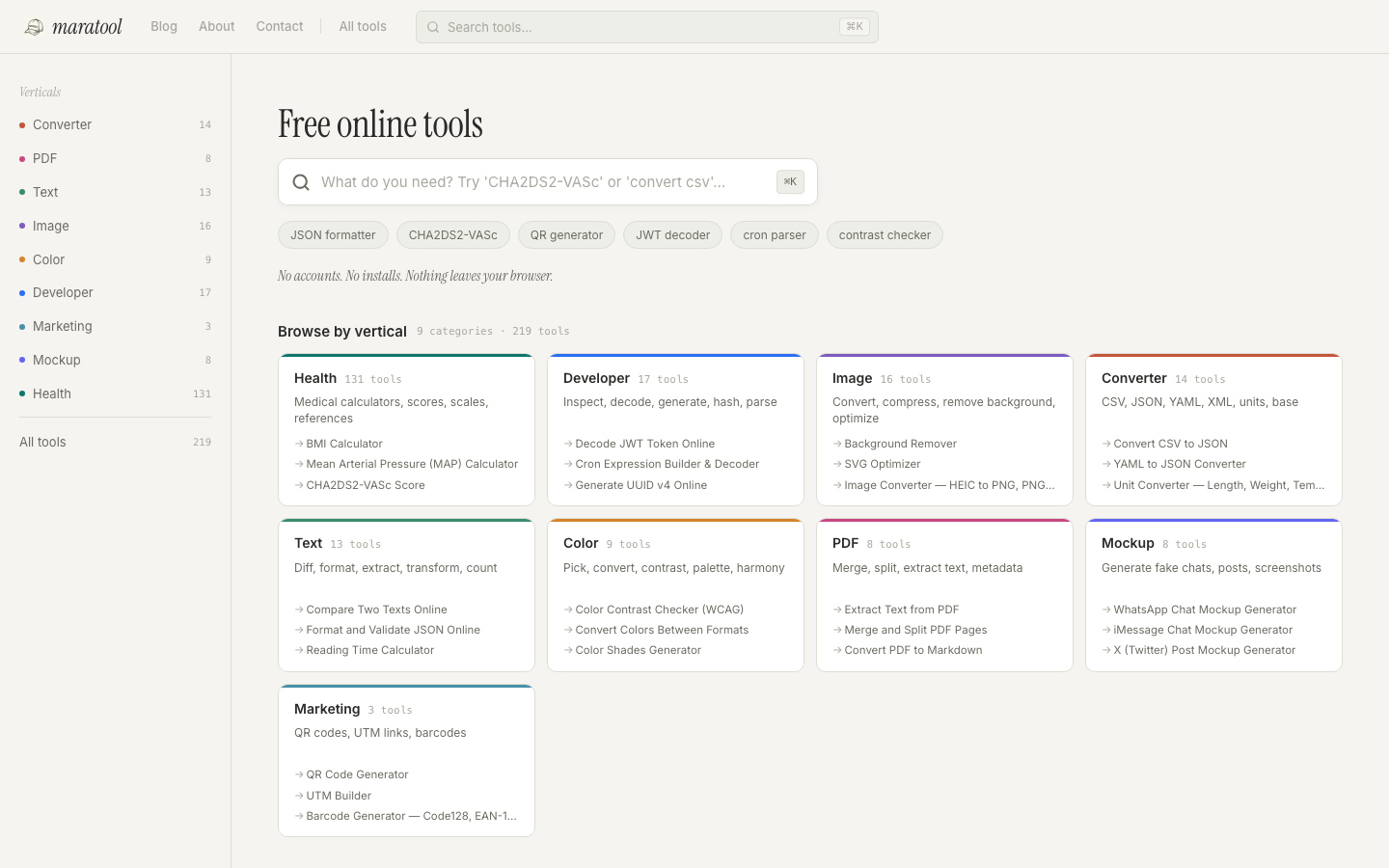
Task: Click the ⌘K shortcut badge in top search bar
Action: [855, 27]
